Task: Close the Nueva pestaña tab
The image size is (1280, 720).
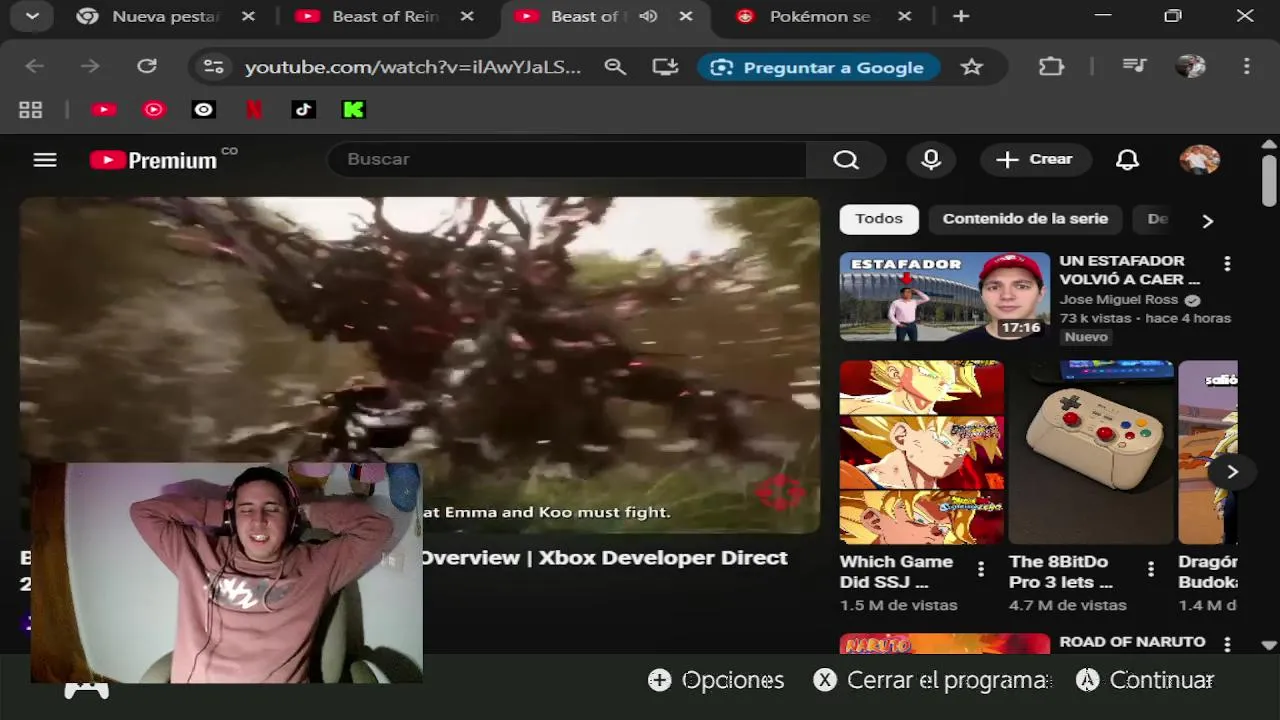Action: point(248,16)
